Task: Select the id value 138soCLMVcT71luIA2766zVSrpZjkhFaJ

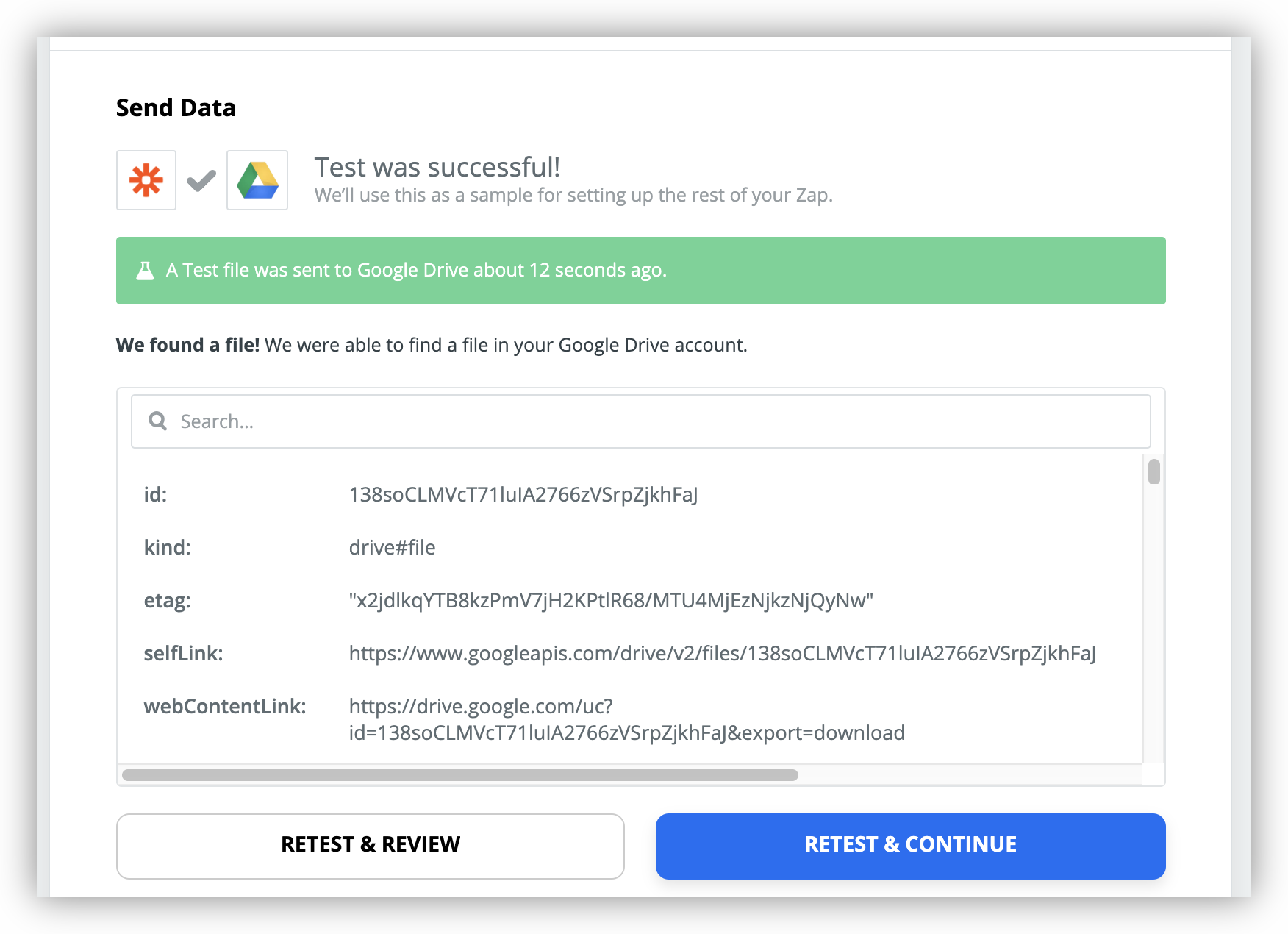Action: [523, 494]
